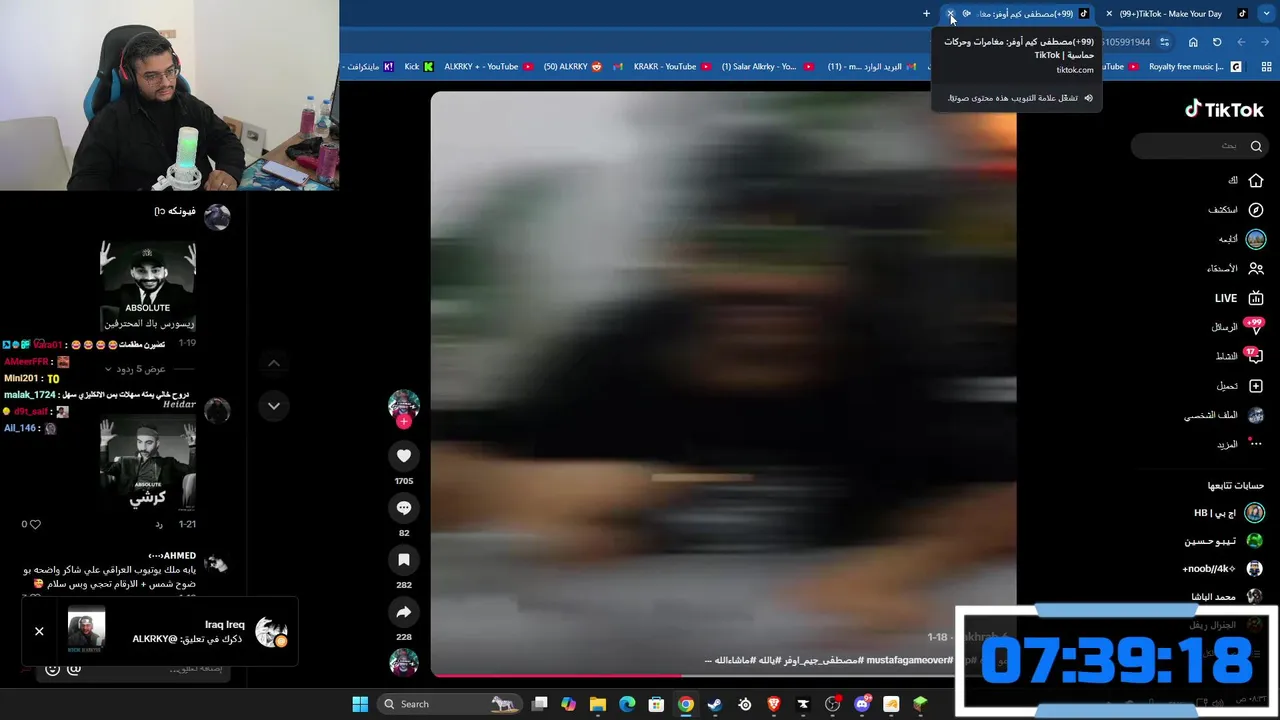Open the tab search dropdown arrow

1266,14
